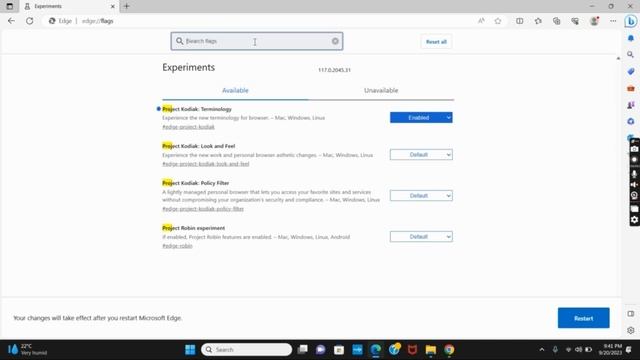Take screenshot with recorder camera icon

tap(634, 149)
